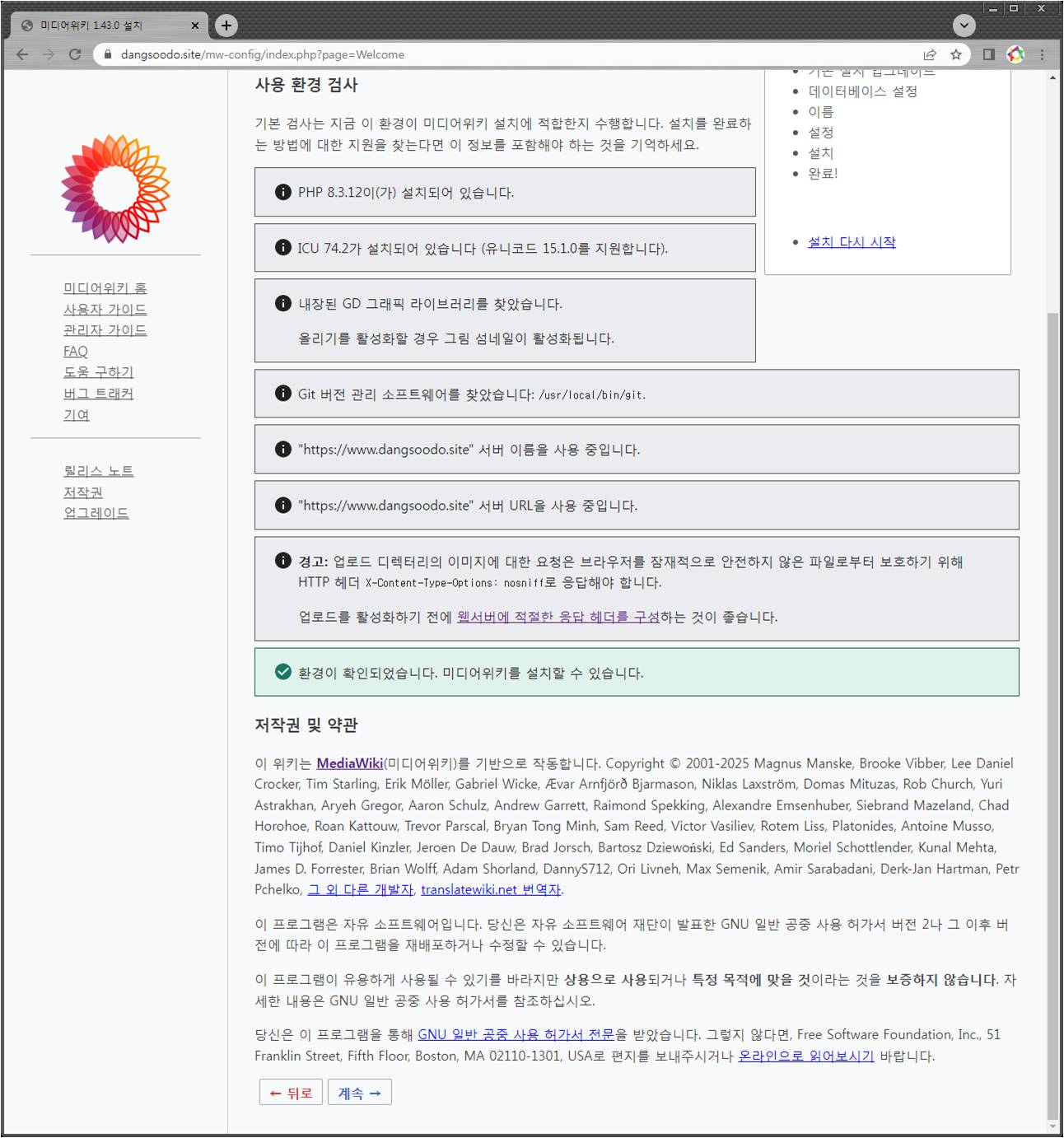
Task: Expand the tab search dropdown arrow
Action: (x=964, y=26)
